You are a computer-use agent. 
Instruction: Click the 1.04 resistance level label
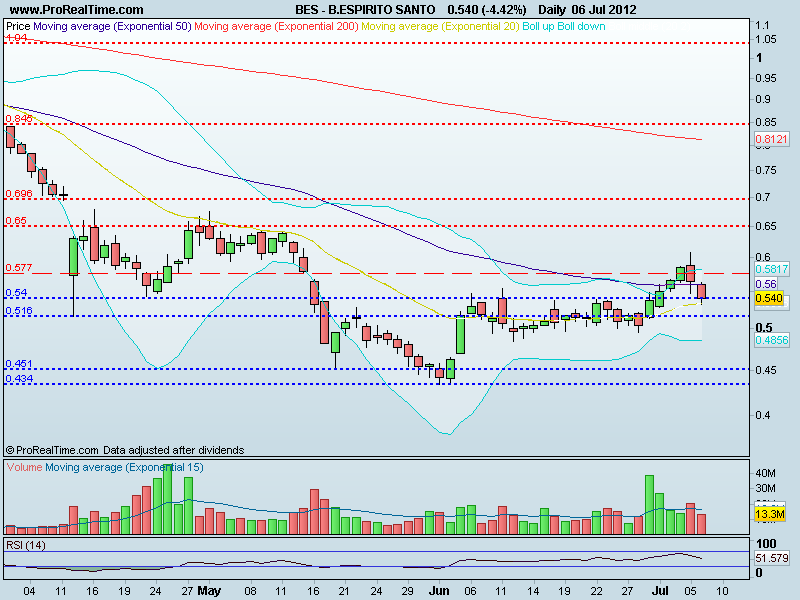[16, 38]
